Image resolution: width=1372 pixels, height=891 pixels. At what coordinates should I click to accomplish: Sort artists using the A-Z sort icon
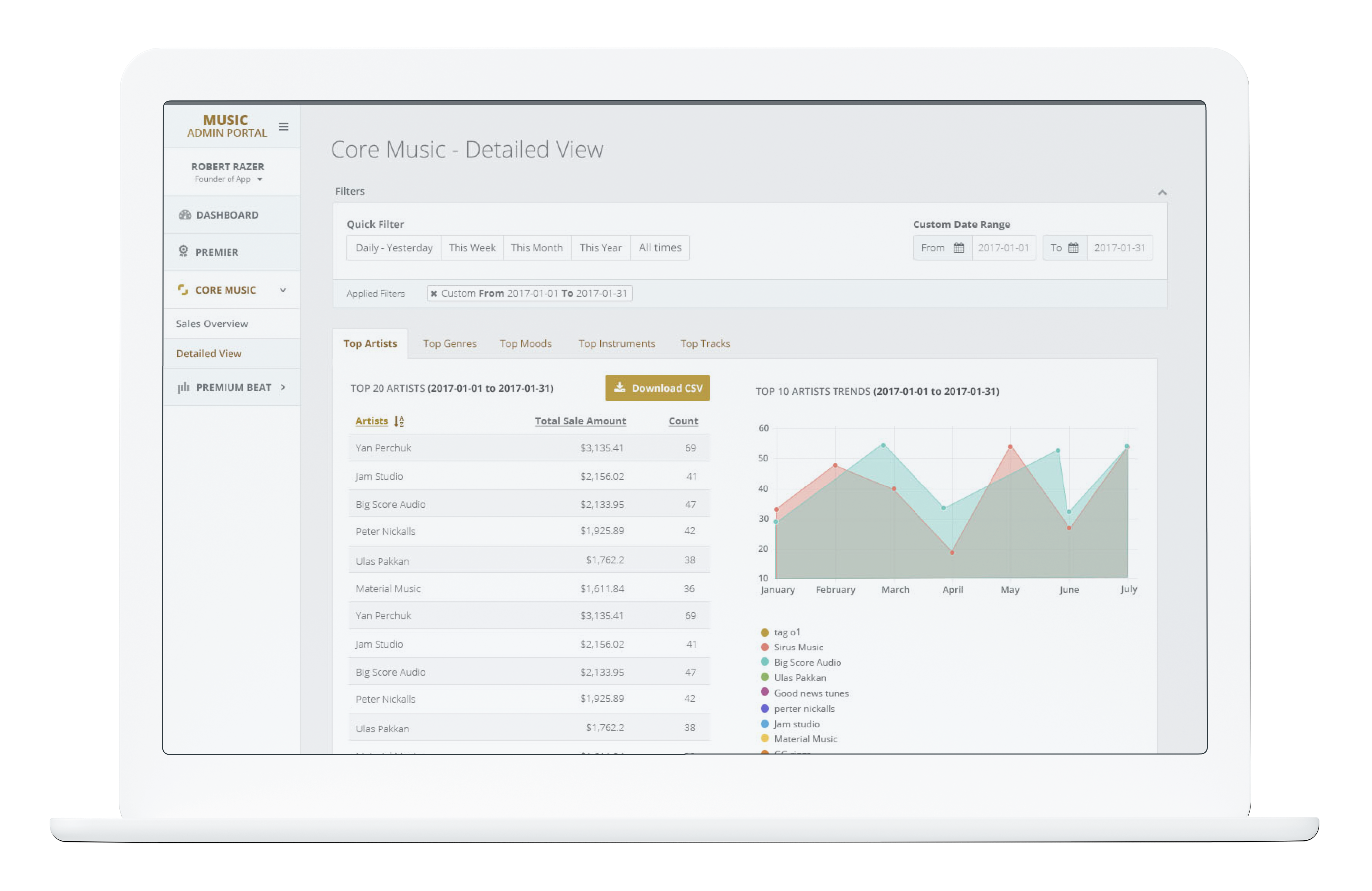pos(399,421)
